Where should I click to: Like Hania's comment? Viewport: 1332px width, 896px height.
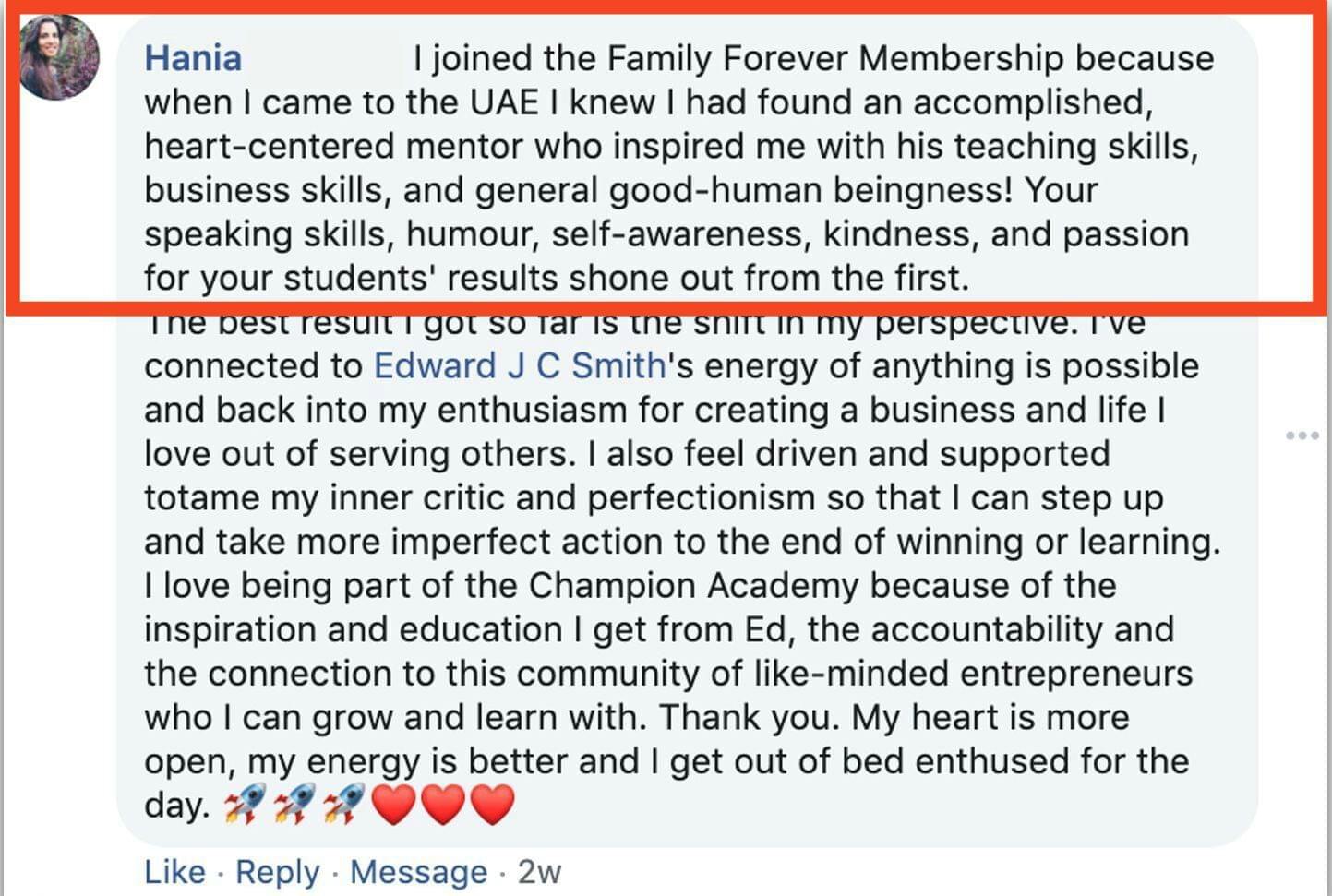click(x=174, y=871)
